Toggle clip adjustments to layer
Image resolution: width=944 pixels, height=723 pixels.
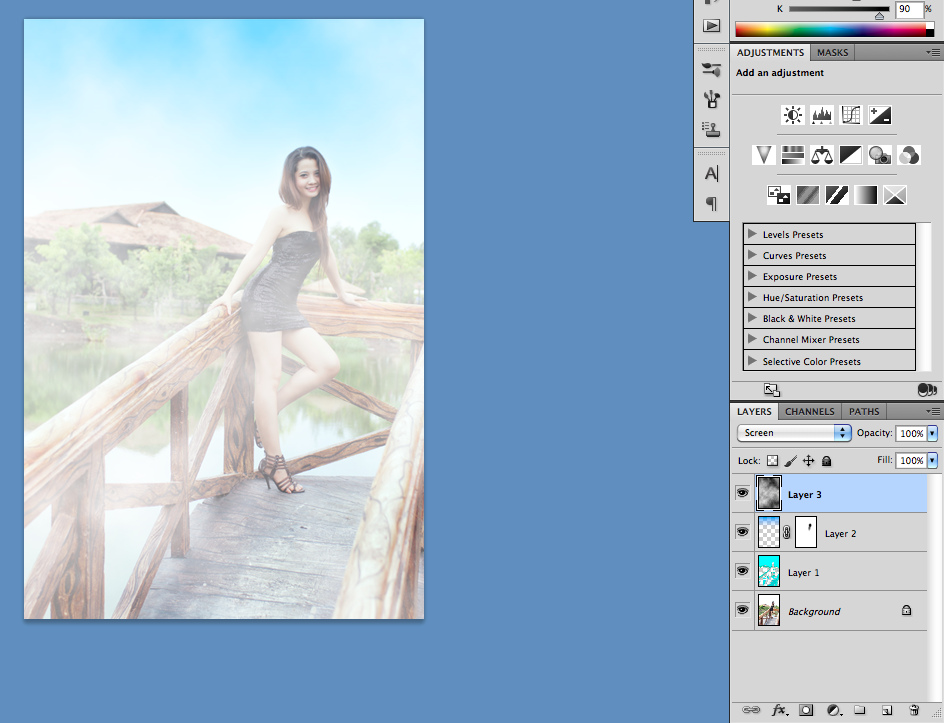pyautogui.click(x=927, y=389)
